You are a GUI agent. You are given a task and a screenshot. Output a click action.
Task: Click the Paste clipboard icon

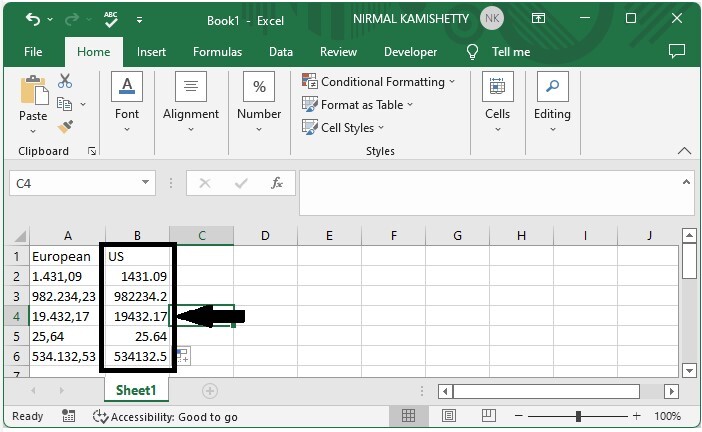[x=34, y=90]
